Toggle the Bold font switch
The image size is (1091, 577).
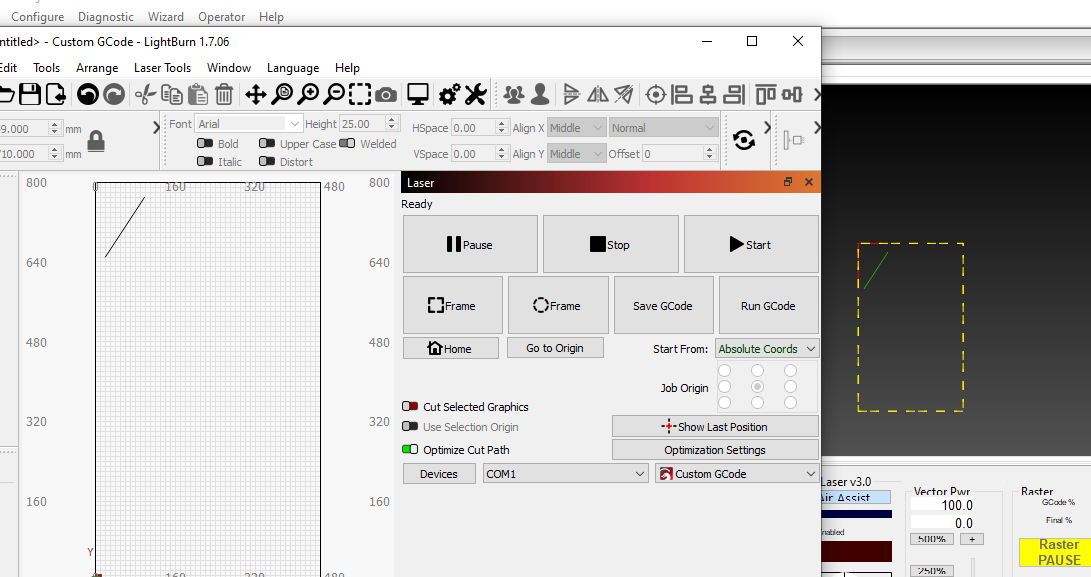point(205,143)
